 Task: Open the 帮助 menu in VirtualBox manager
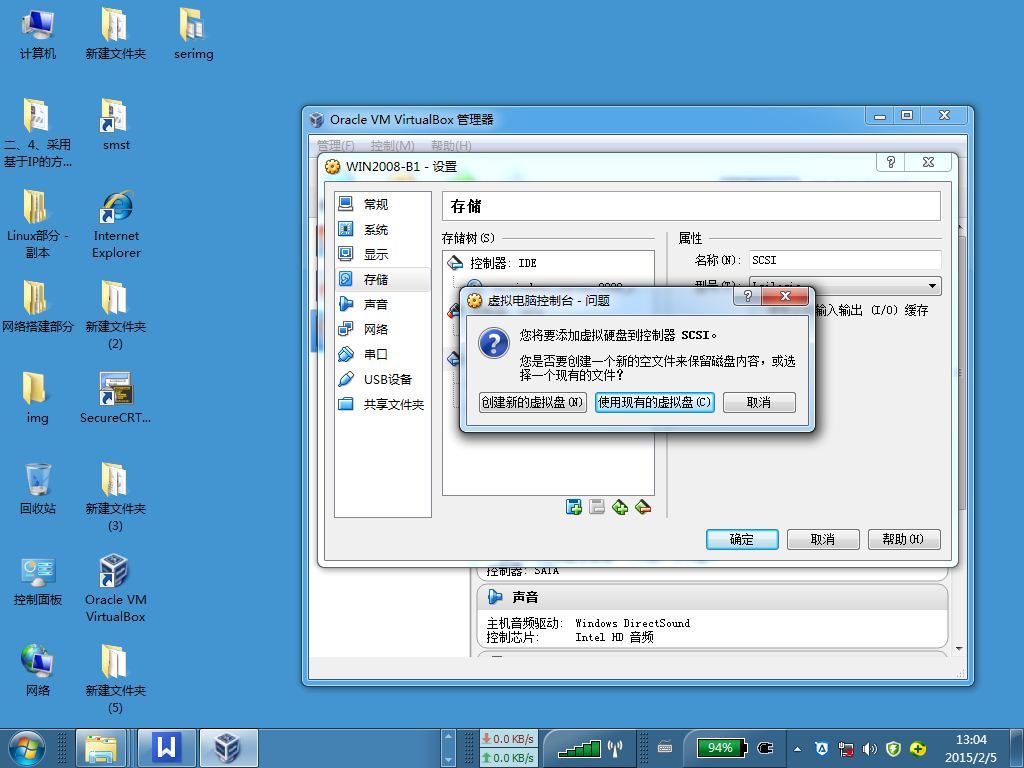(x=450, y=146)
